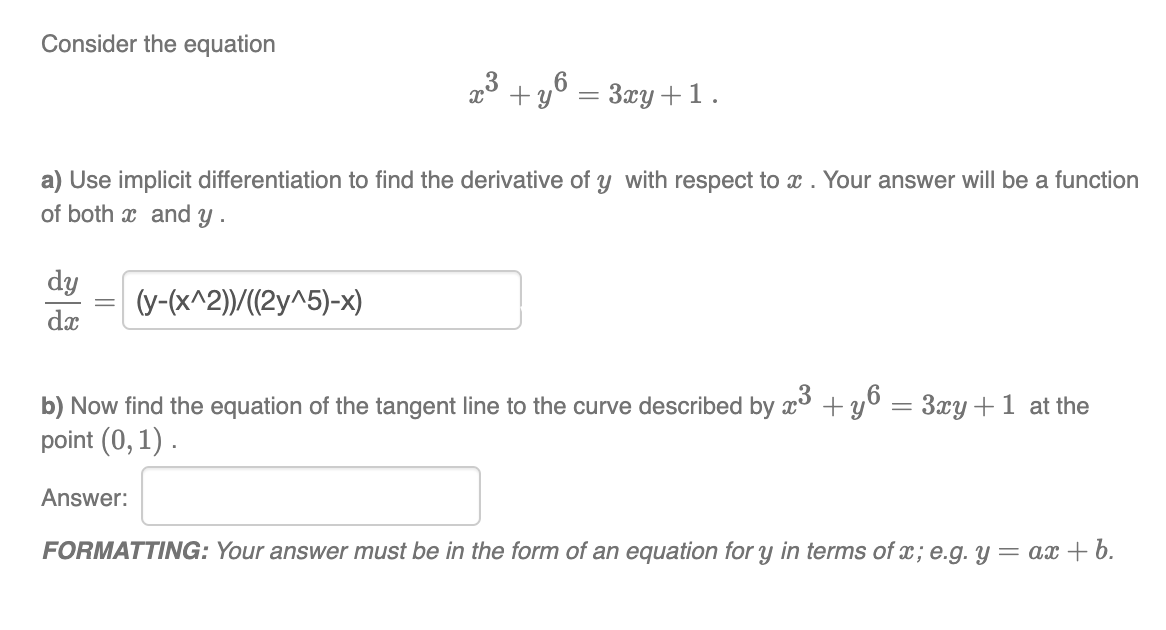Viewport: 1166px width, 630px height.
Task: Click the part a) instruction text
Action: point(400,180)
